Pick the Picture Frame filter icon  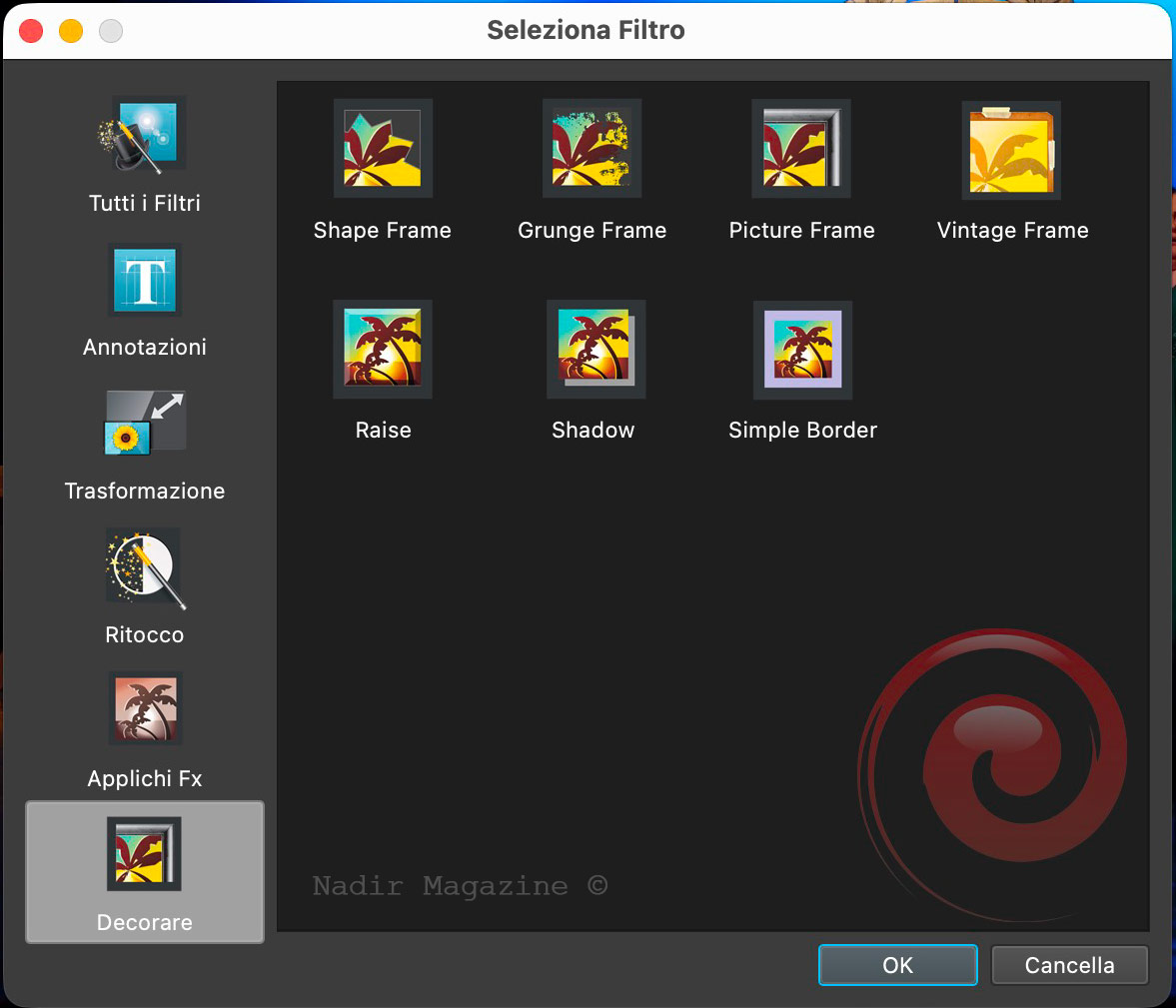(801, 148)
